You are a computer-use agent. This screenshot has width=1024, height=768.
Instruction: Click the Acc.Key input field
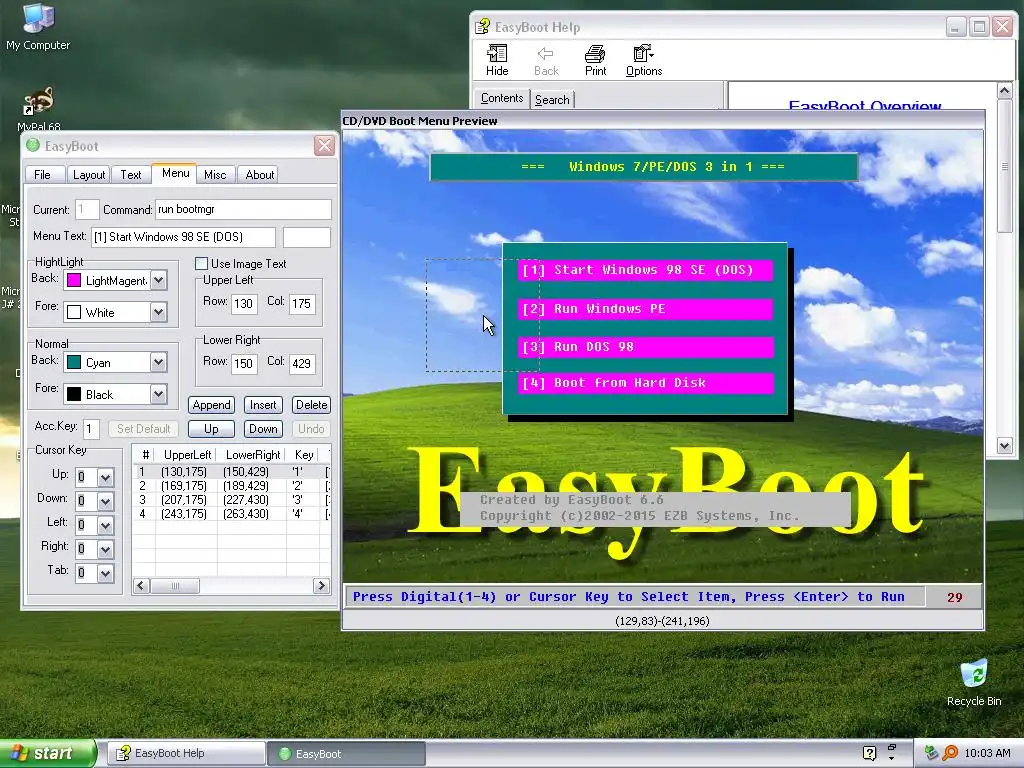tap(91, 429)
